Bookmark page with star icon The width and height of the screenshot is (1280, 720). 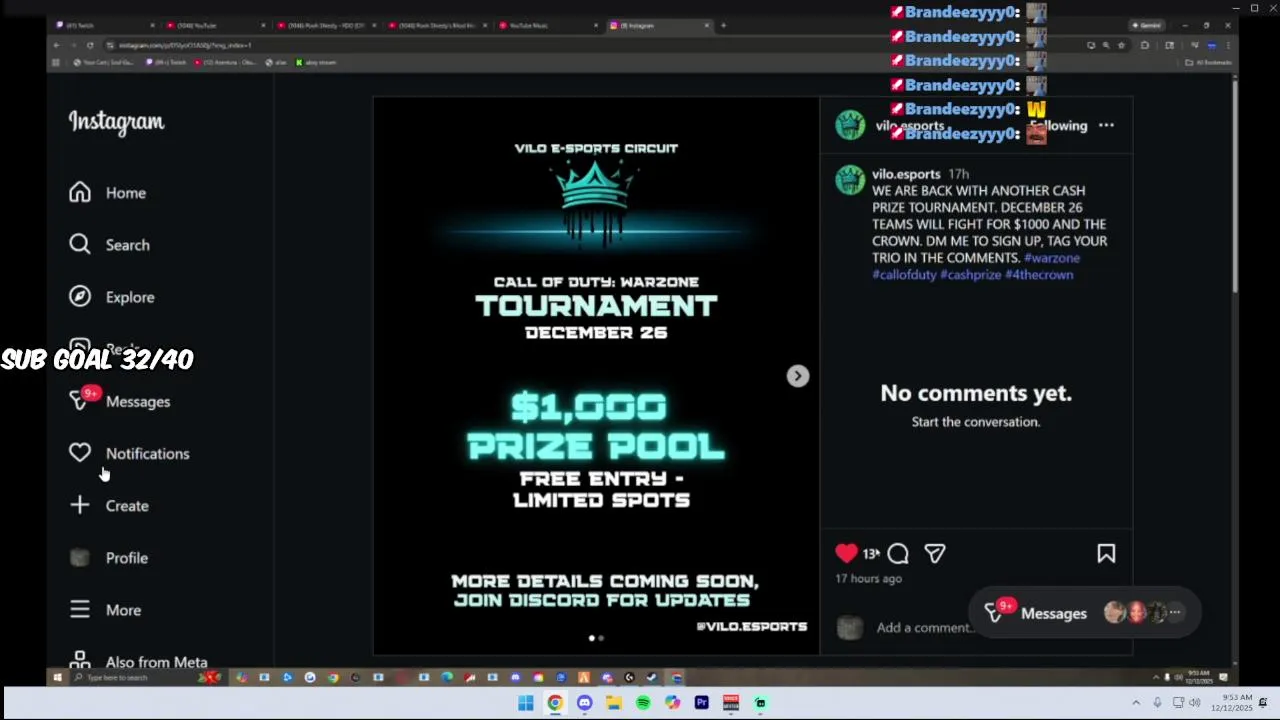tap(1121, 45)
